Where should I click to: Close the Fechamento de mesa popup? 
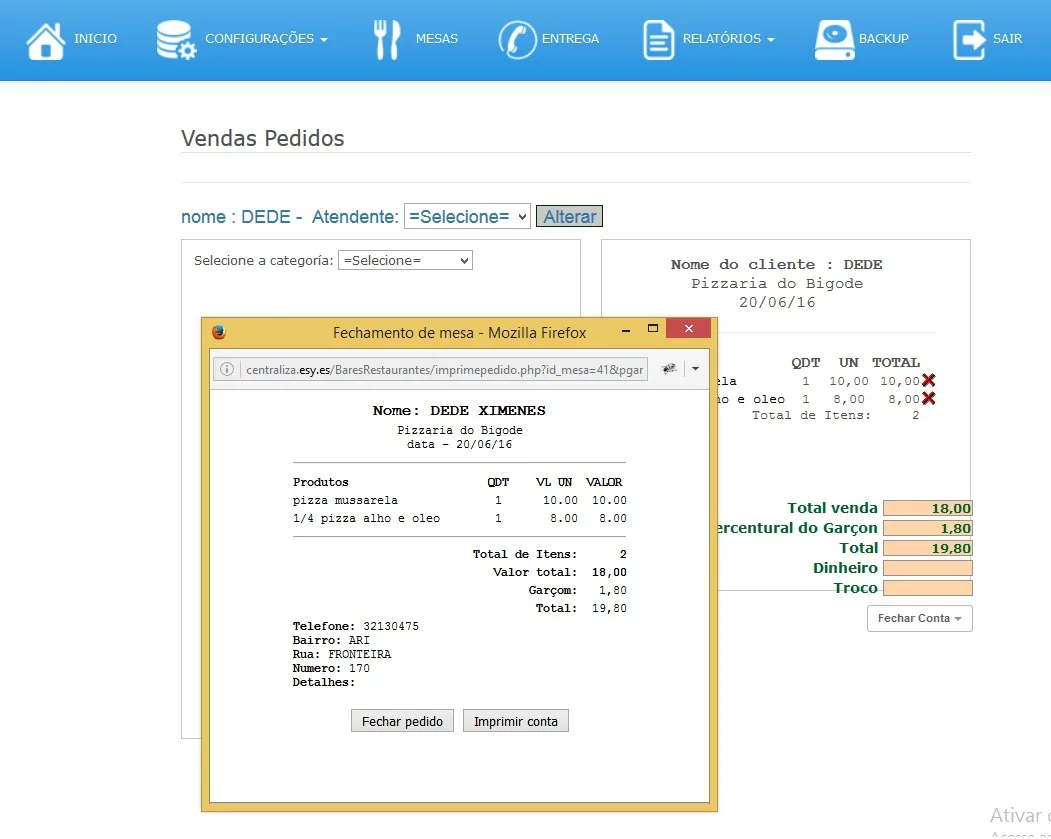pyautogui.click(x=688, y=328)
